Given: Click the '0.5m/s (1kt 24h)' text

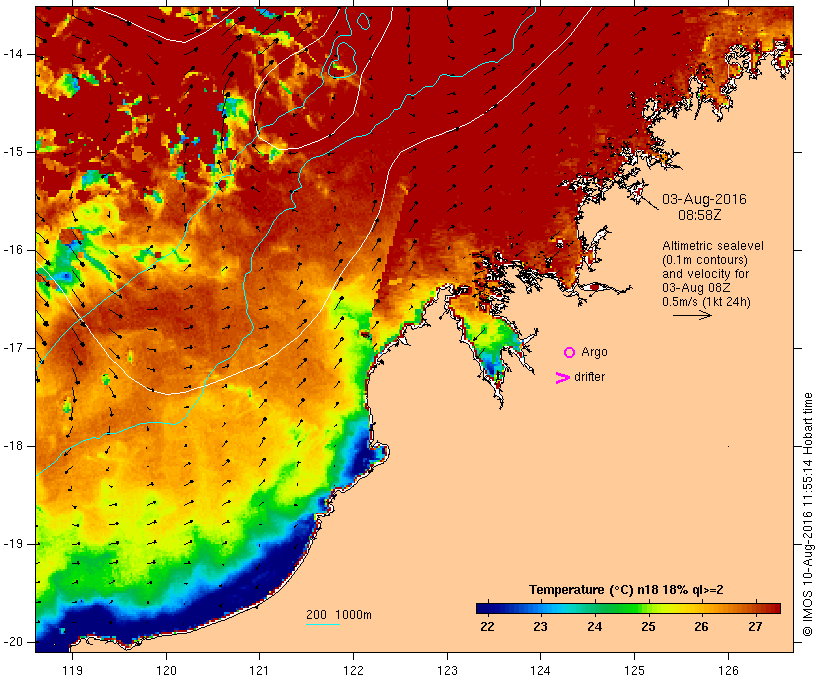Looking at the screenshot, I should (x=707, y=302).
